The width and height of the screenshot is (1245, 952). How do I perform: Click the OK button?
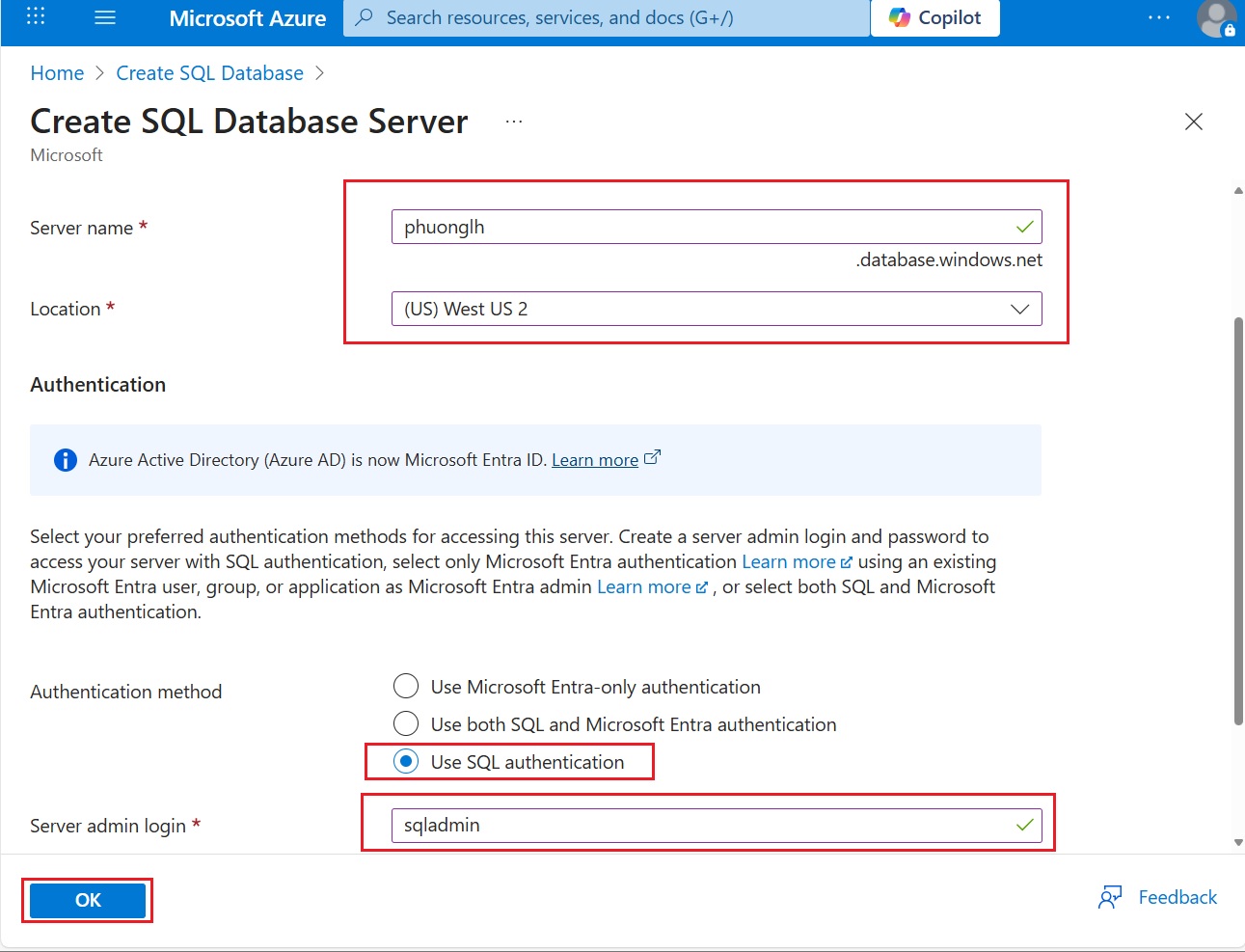88,900
